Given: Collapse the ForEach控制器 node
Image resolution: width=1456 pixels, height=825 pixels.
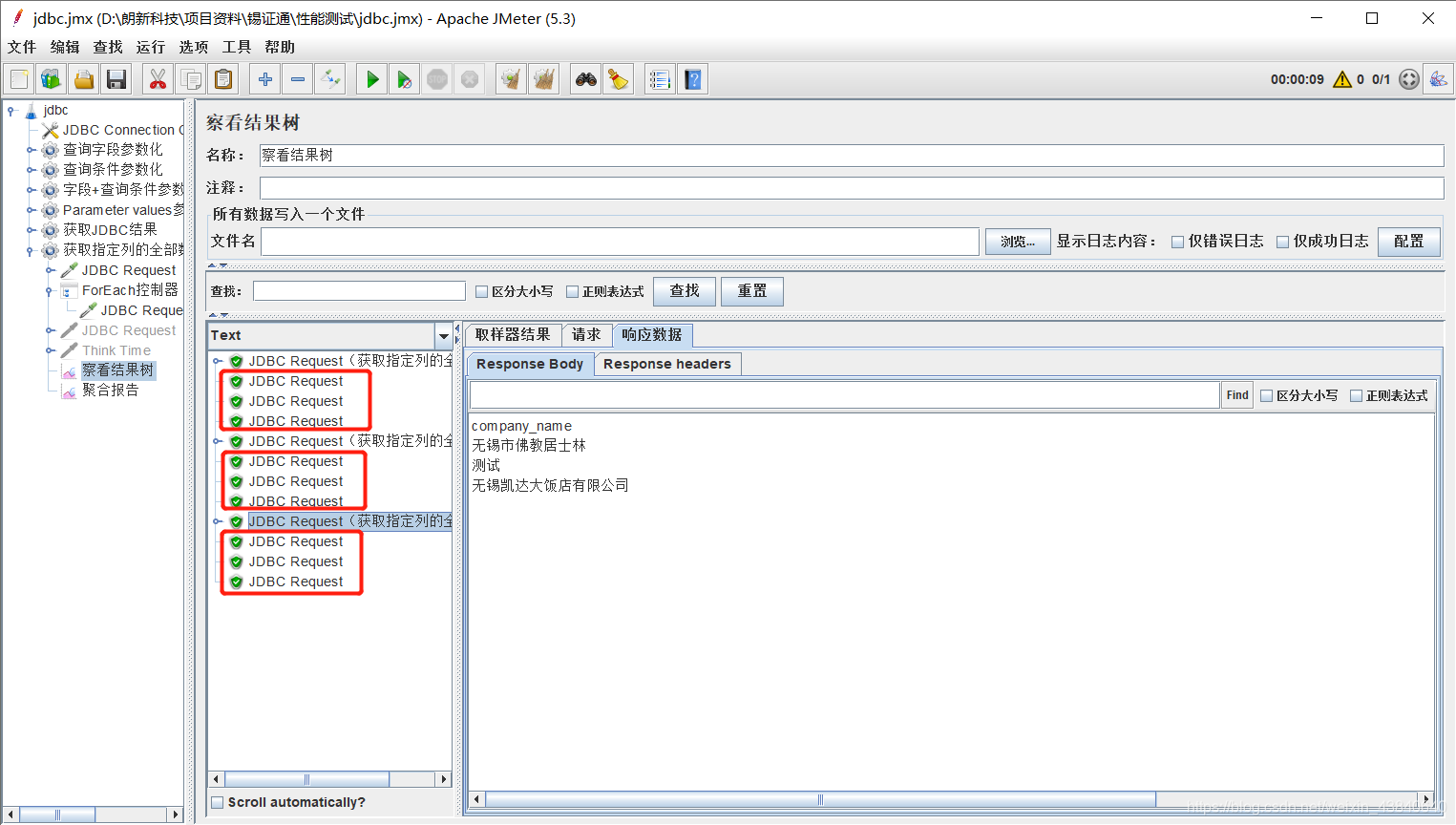Looking at the screenshot, I should point(49,290).
